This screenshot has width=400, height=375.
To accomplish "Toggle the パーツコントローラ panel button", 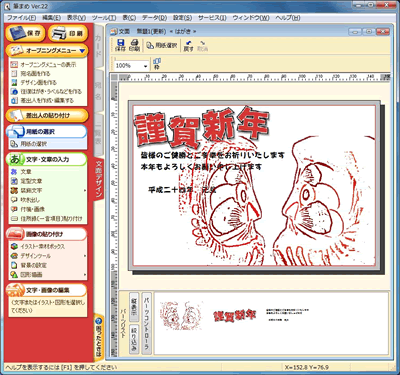I will pos(147,323).
